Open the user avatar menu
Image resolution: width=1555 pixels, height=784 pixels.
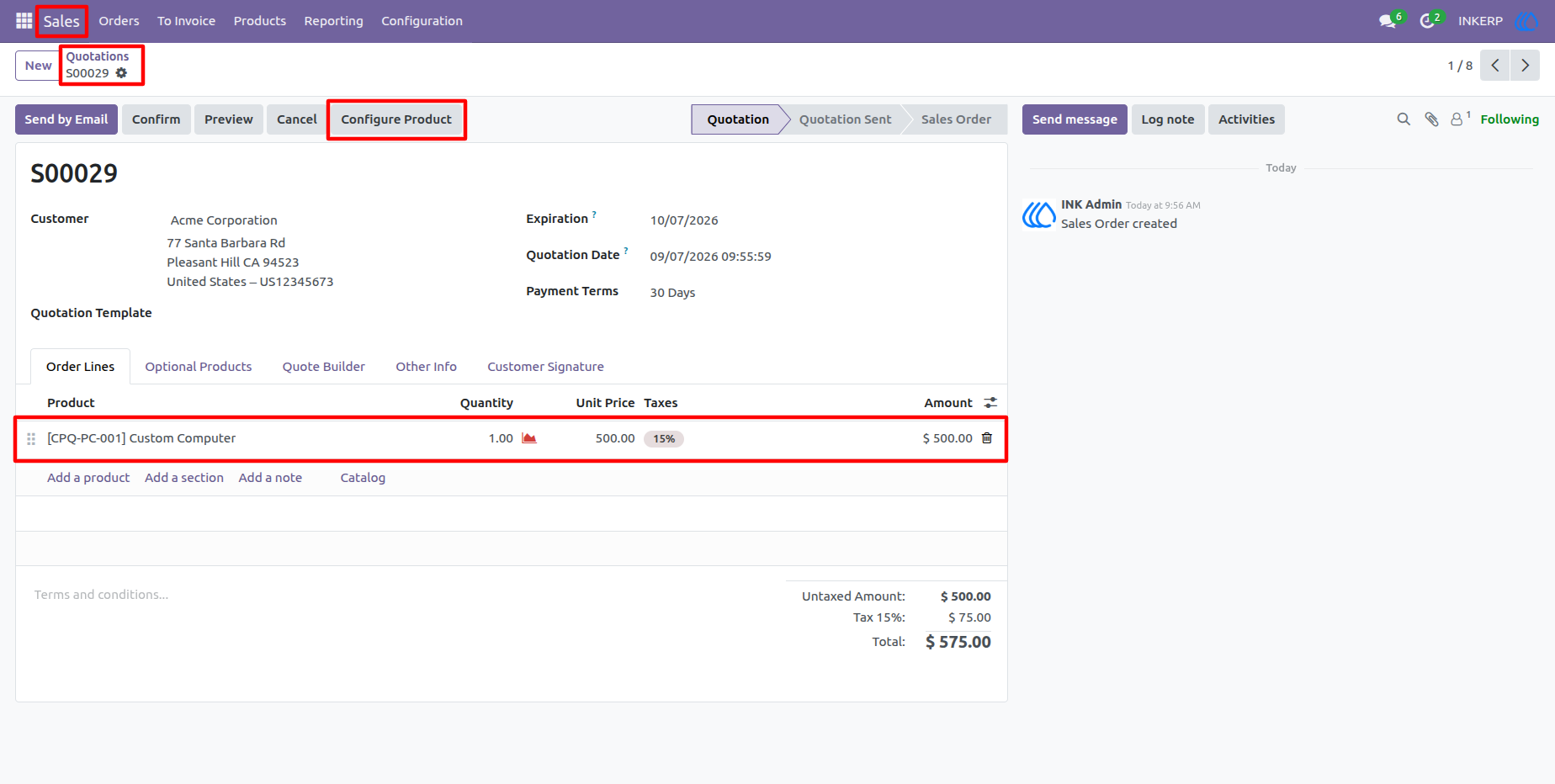(x=1526, y=21)
